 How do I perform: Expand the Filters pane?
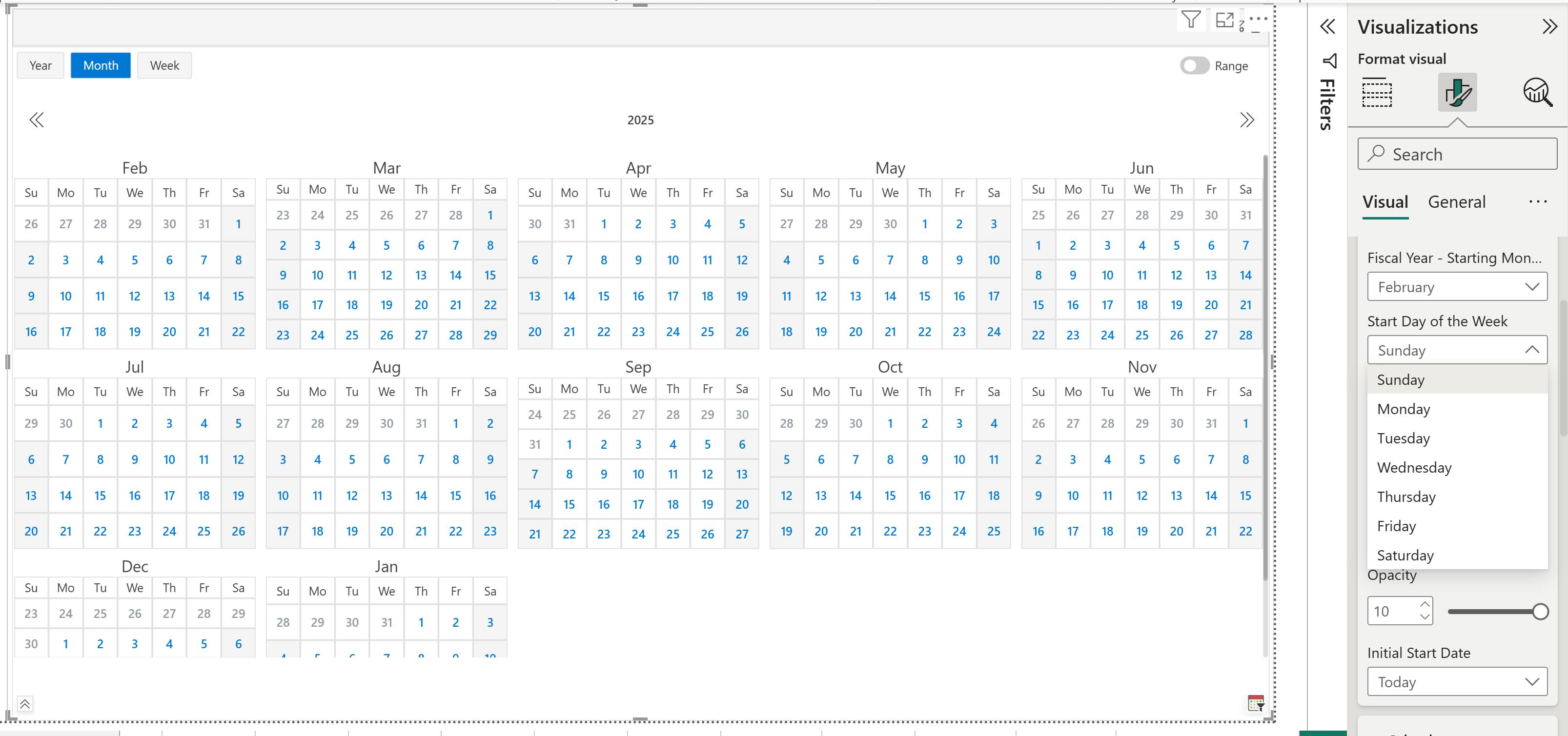click(1327, 26)
